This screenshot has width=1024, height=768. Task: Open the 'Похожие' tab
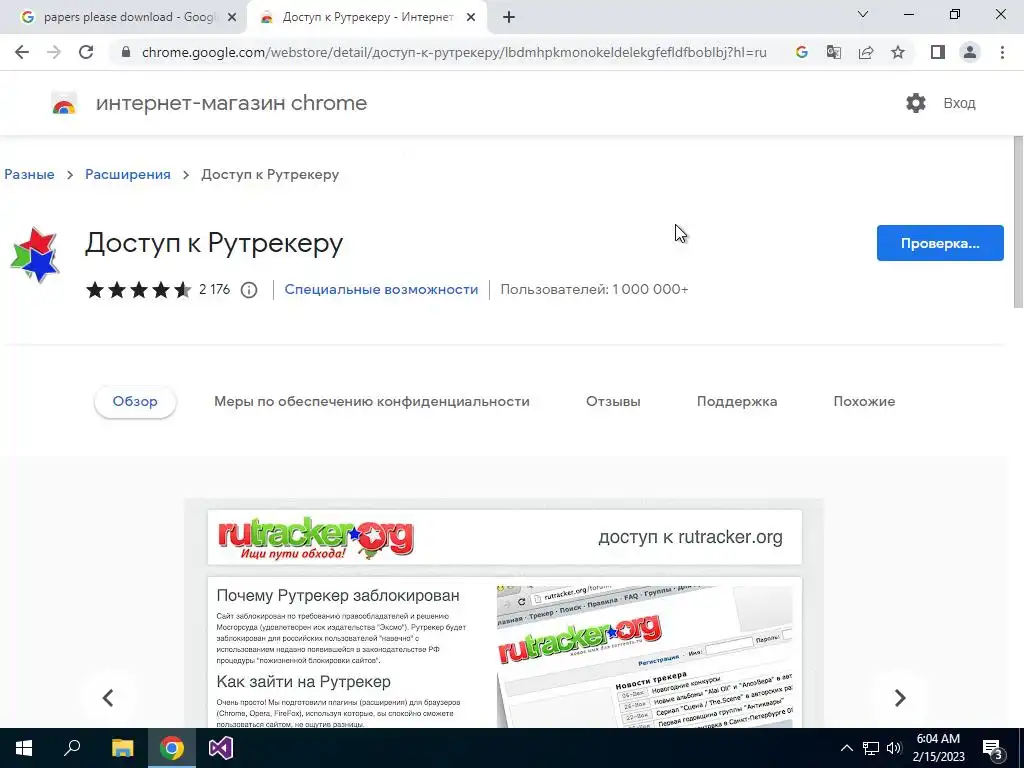pyautogui.click(x=864, y=402)
